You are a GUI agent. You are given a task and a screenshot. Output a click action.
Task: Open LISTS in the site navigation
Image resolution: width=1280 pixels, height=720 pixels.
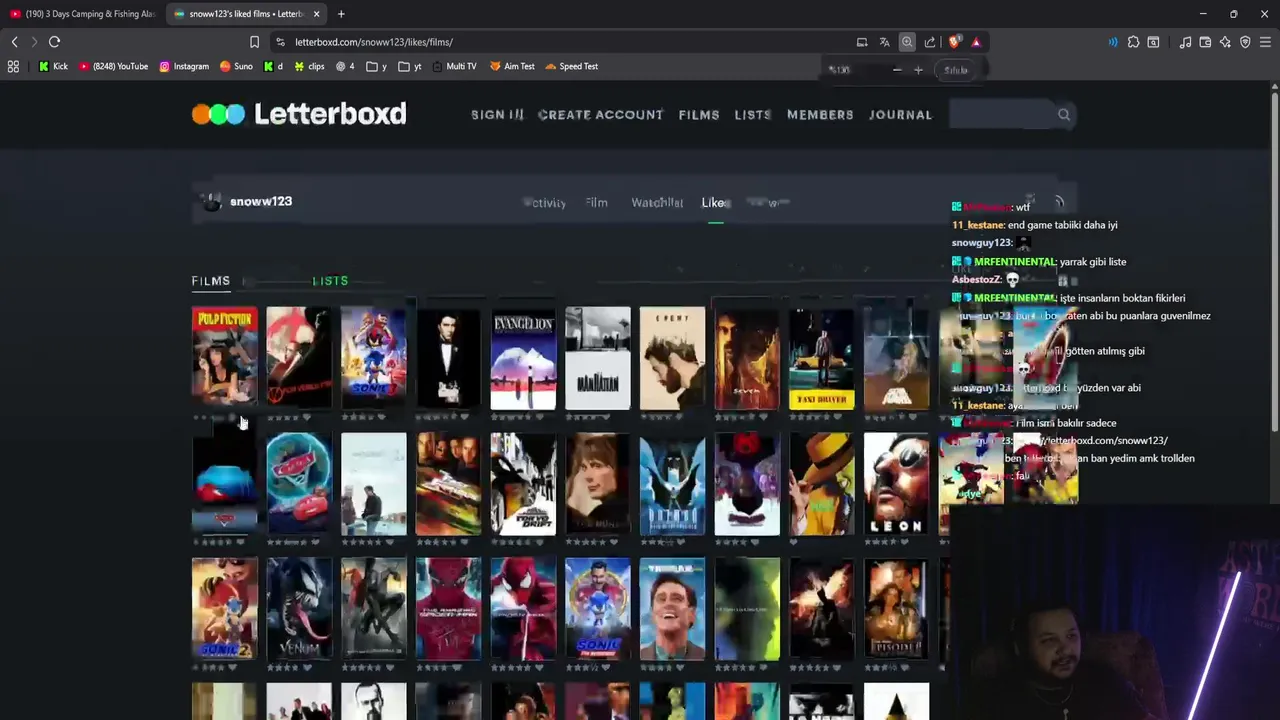tap(753, 115)
